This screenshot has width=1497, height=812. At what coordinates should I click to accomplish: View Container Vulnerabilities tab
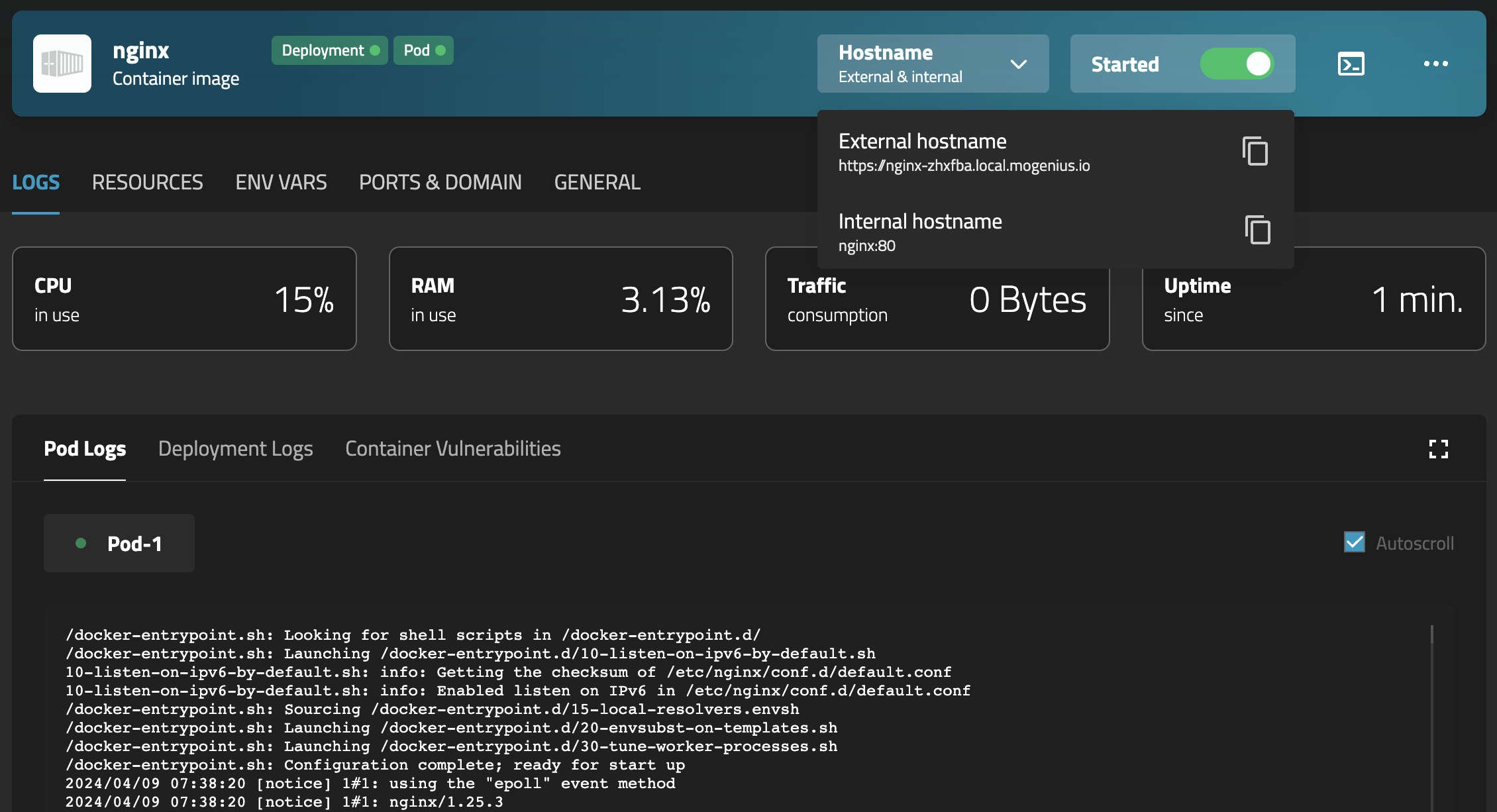pos(452,449)
